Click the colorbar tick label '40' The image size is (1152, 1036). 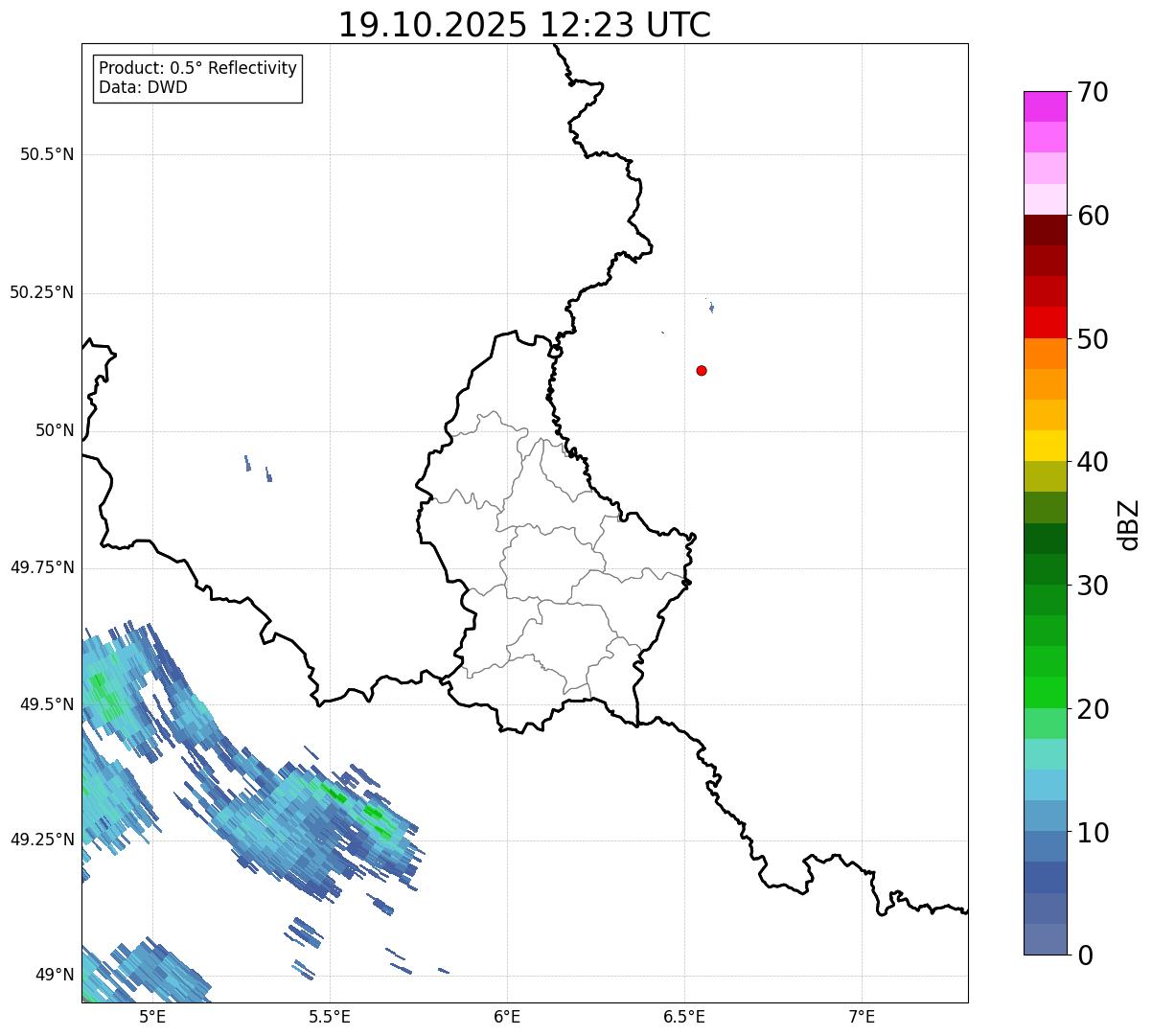tap(1093, 462)
